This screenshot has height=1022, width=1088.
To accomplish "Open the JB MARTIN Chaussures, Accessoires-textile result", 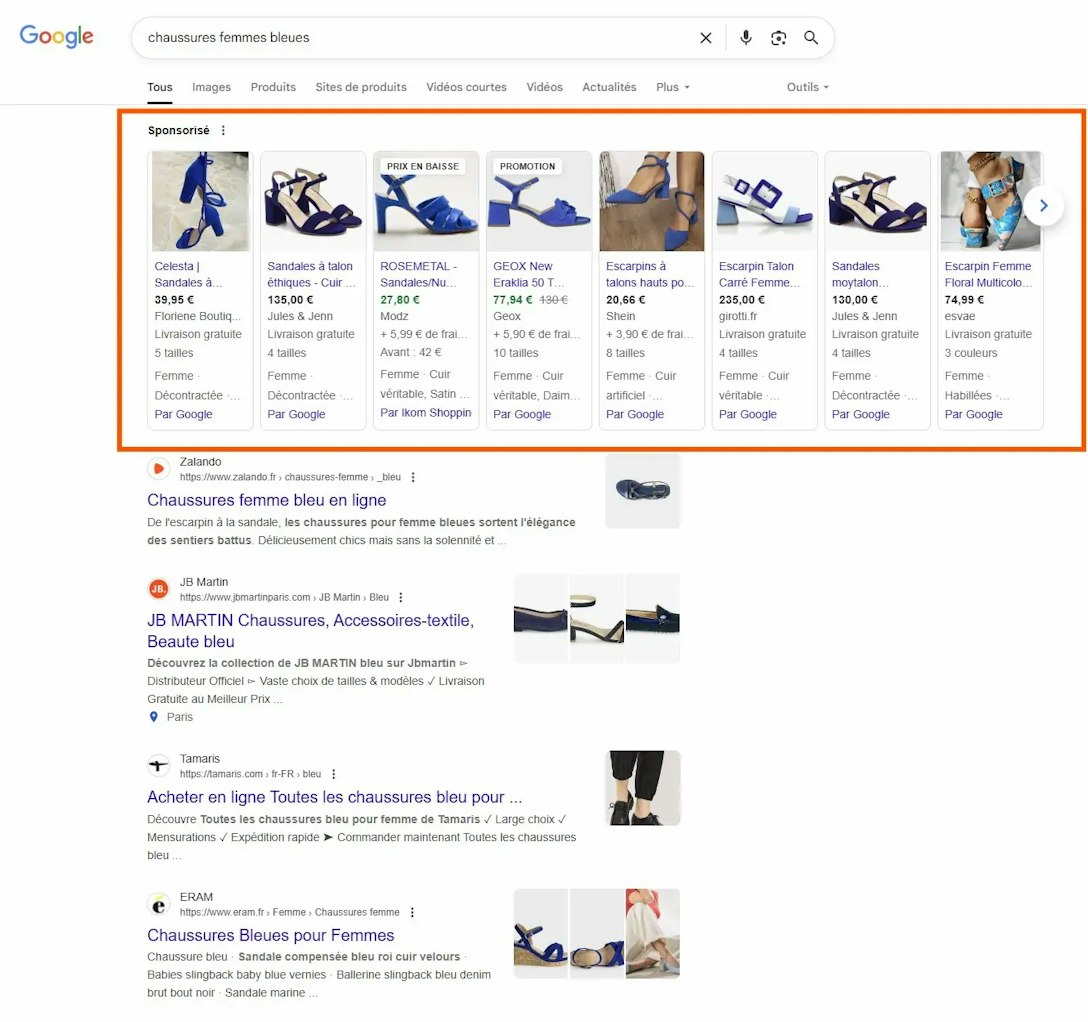I will 310,631.
